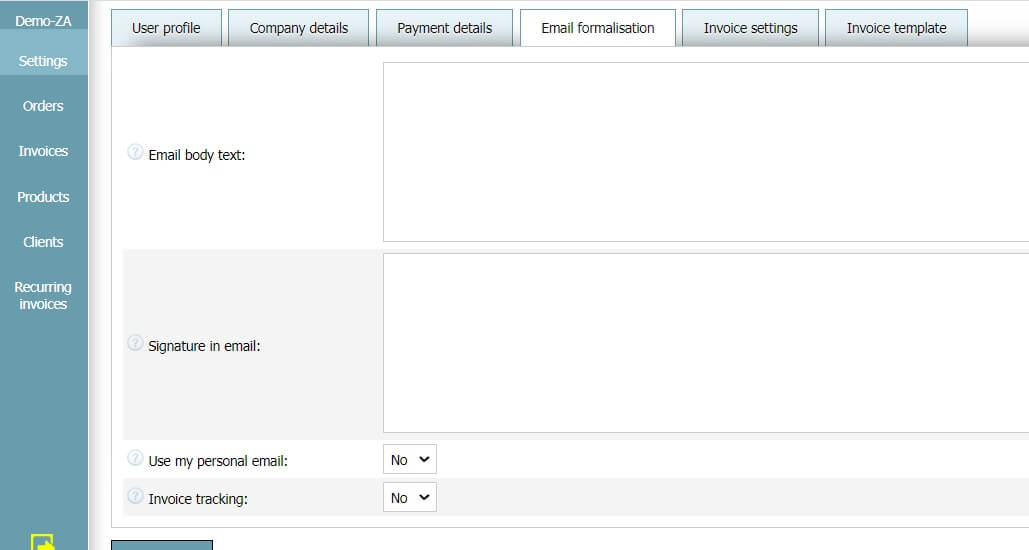Image resolution: width=1029 pixels, height=550 pixels.
Task: Open Orders in the sidebar
Action: (43, 106)
